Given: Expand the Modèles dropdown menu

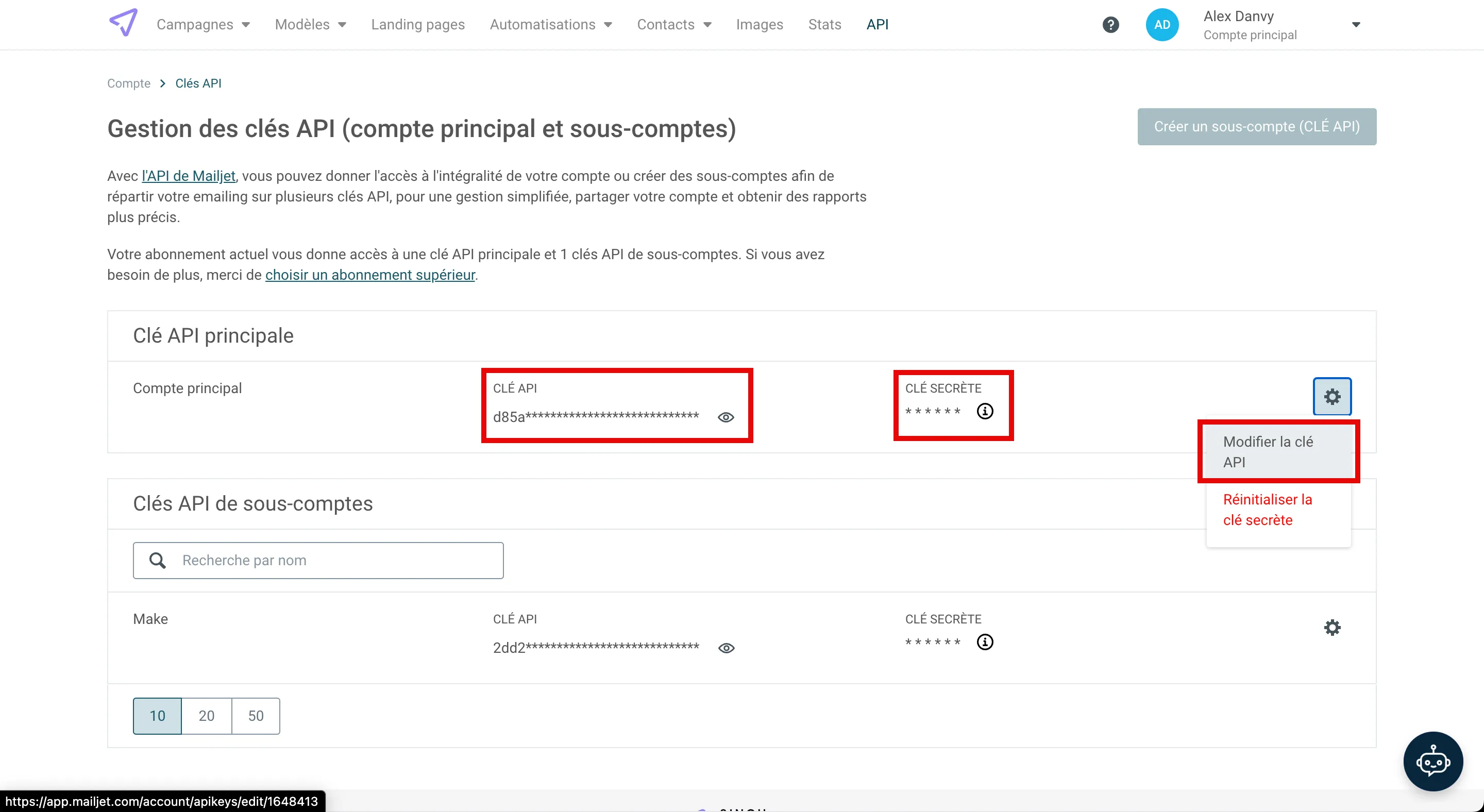Looking at the screenshot, I should point(311,25).
